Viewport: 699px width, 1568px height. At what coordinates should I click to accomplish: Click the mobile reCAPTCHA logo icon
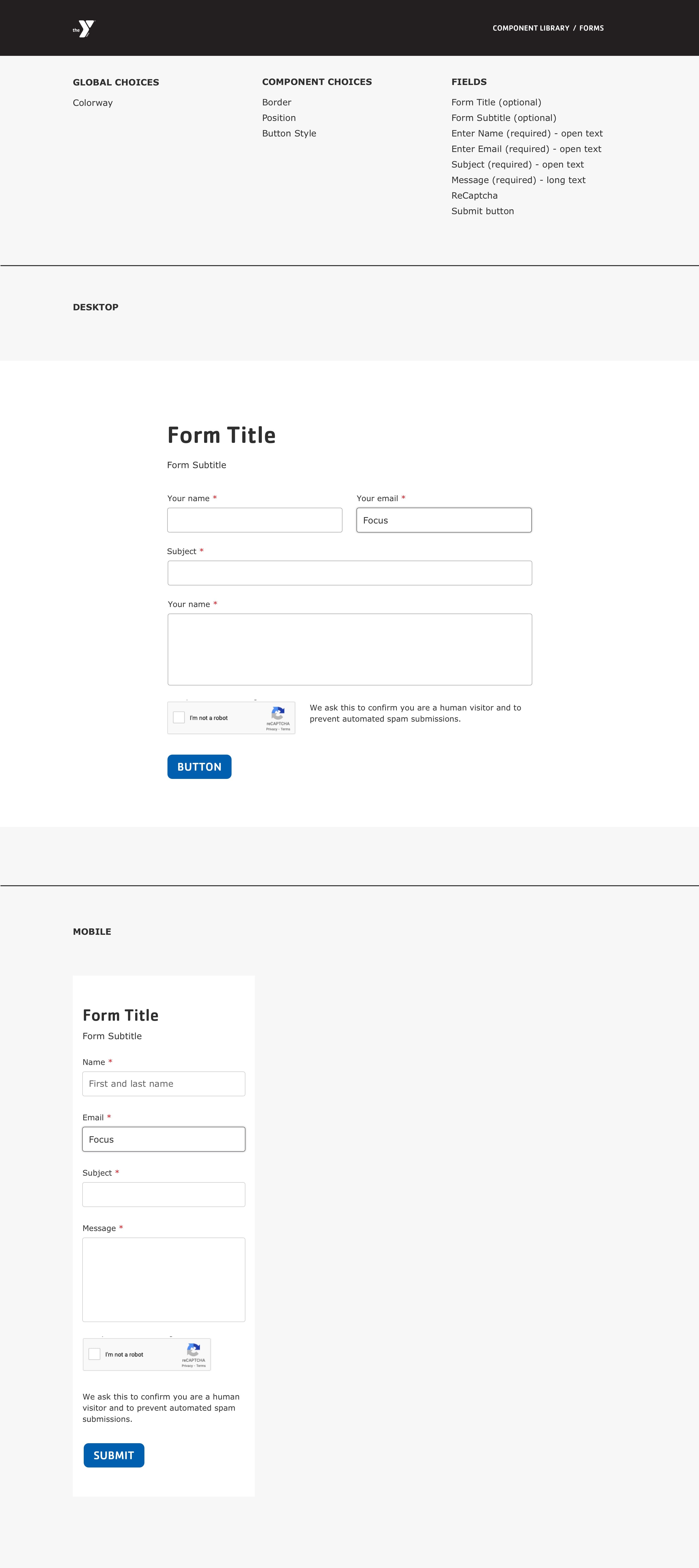tap(193, 1349)
